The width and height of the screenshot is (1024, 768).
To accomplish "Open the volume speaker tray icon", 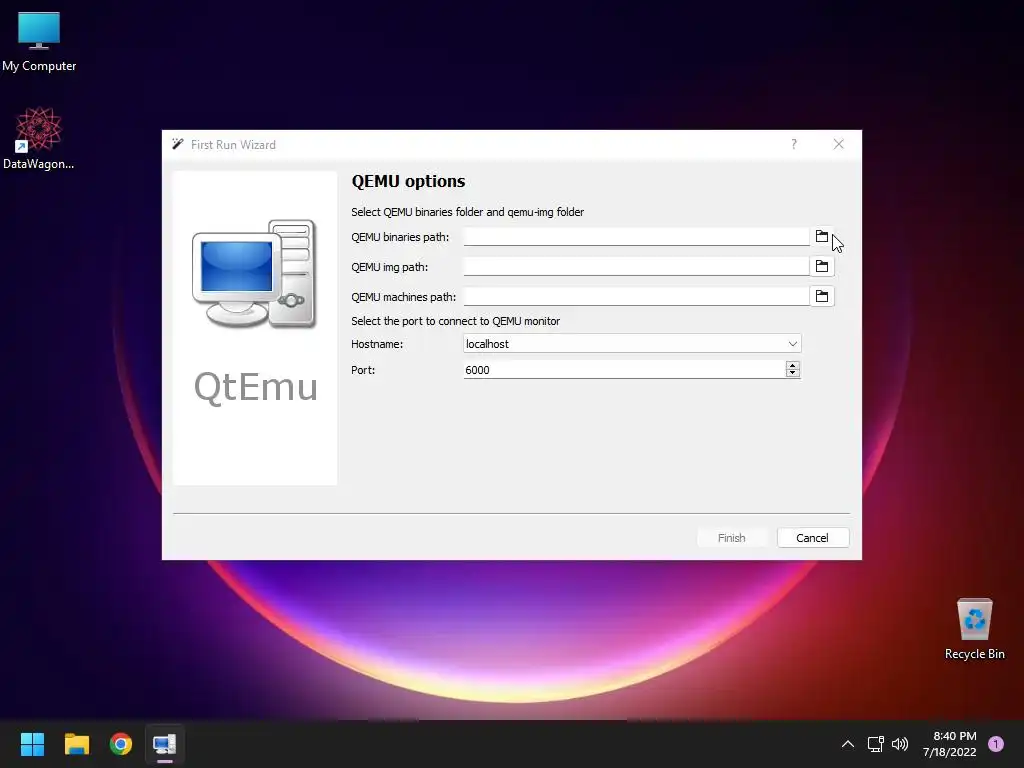I will point(900,744).
